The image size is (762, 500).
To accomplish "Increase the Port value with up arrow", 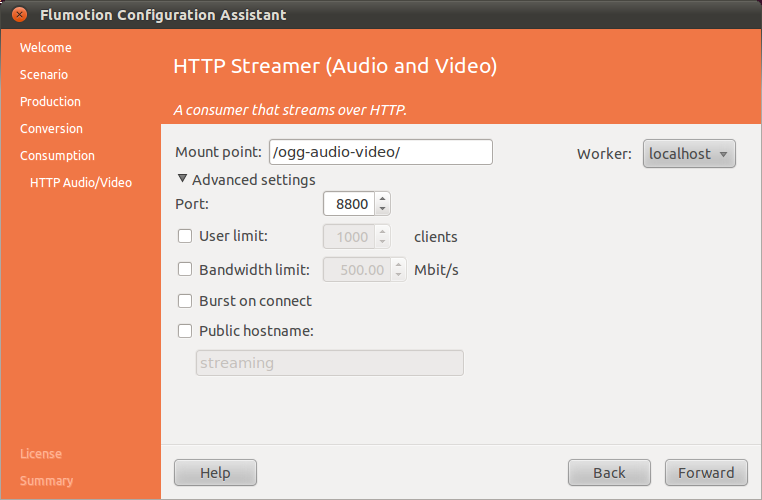I will pos(382,199).
